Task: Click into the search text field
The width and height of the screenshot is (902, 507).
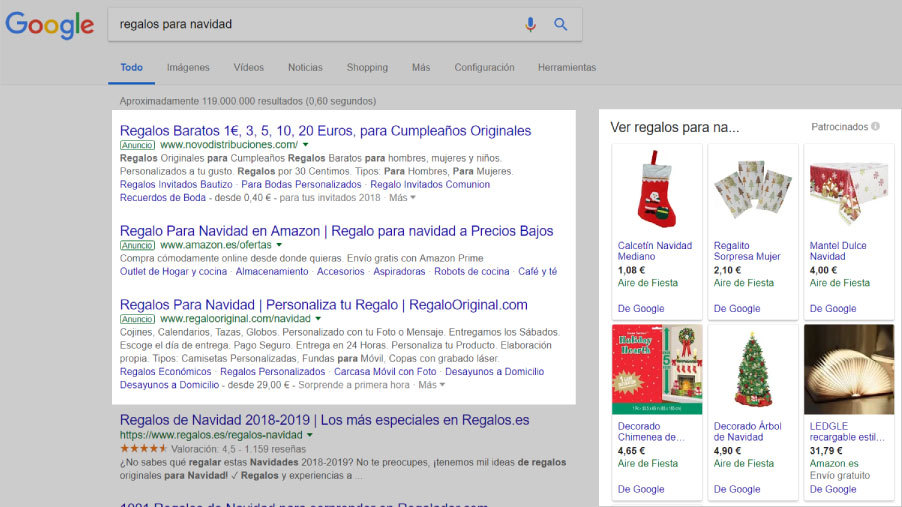Action: coord(310,24)
